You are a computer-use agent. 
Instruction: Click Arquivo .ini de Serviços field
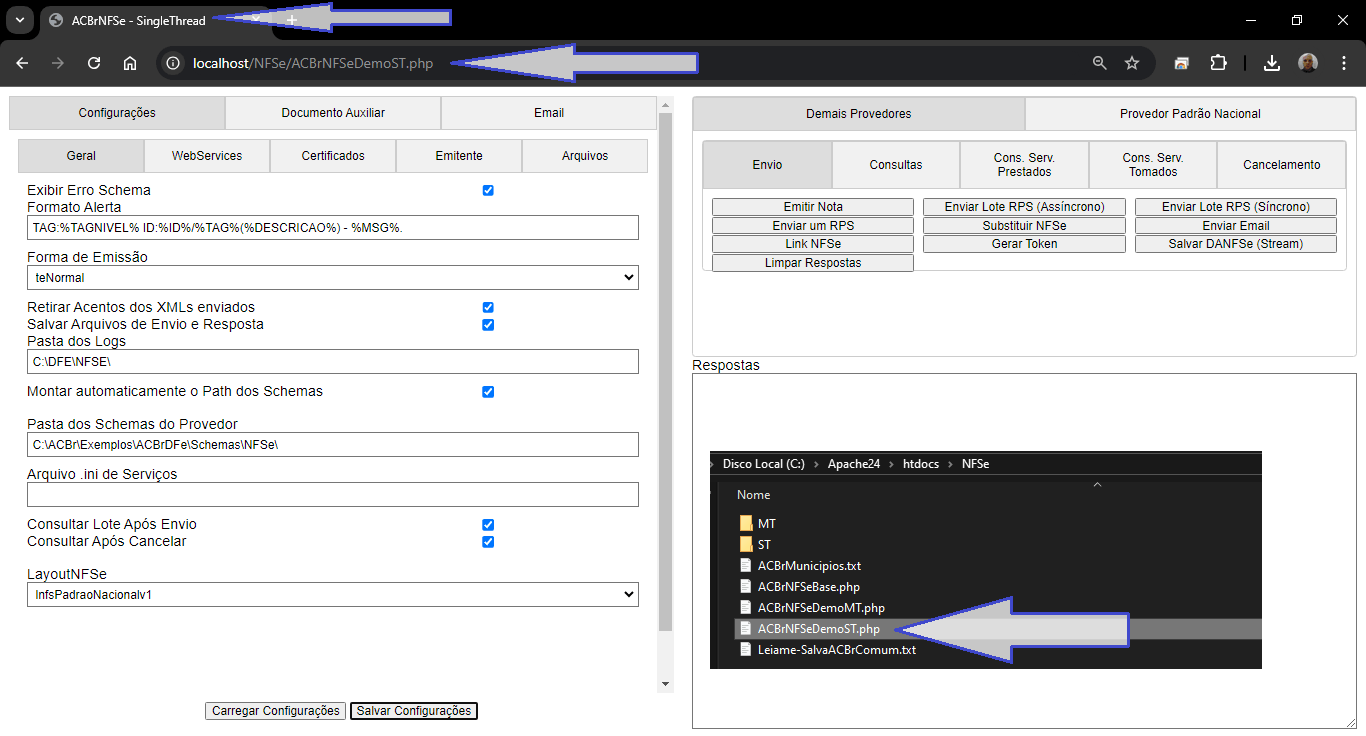[x=333, y=494]
